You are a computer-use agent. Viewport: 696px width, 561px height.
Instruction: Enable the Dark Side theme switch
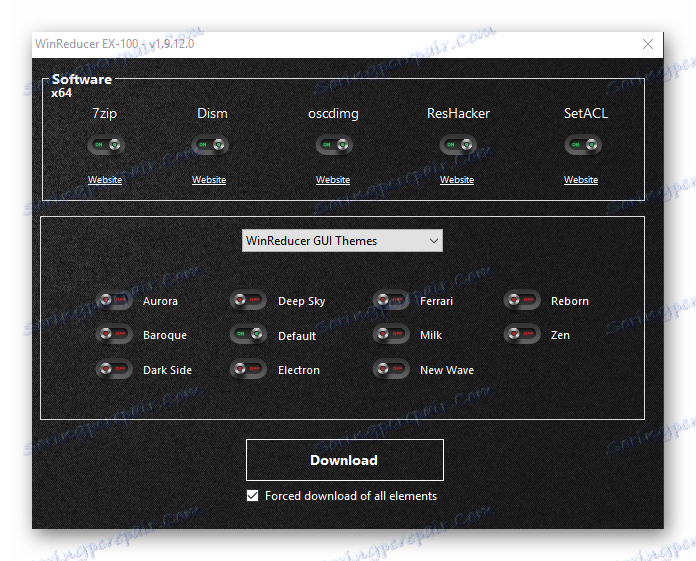[114, 369]
